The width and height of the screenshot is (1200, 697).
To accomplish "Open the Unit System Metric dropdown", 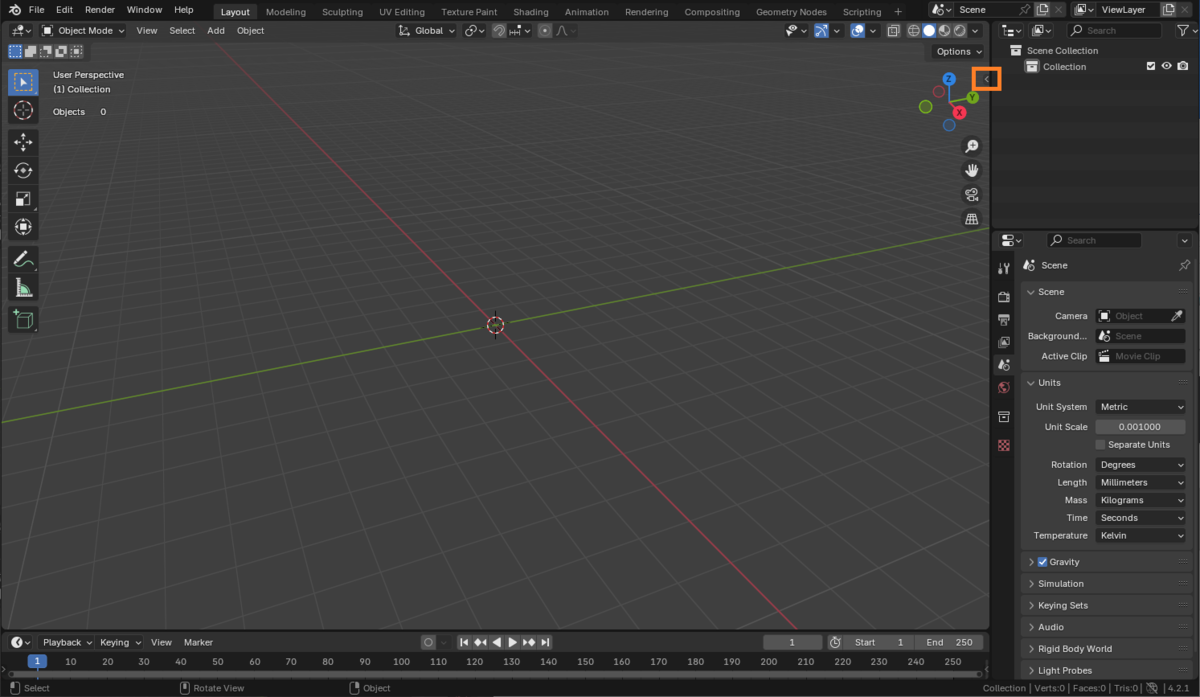I will [x=1140, y=407].
